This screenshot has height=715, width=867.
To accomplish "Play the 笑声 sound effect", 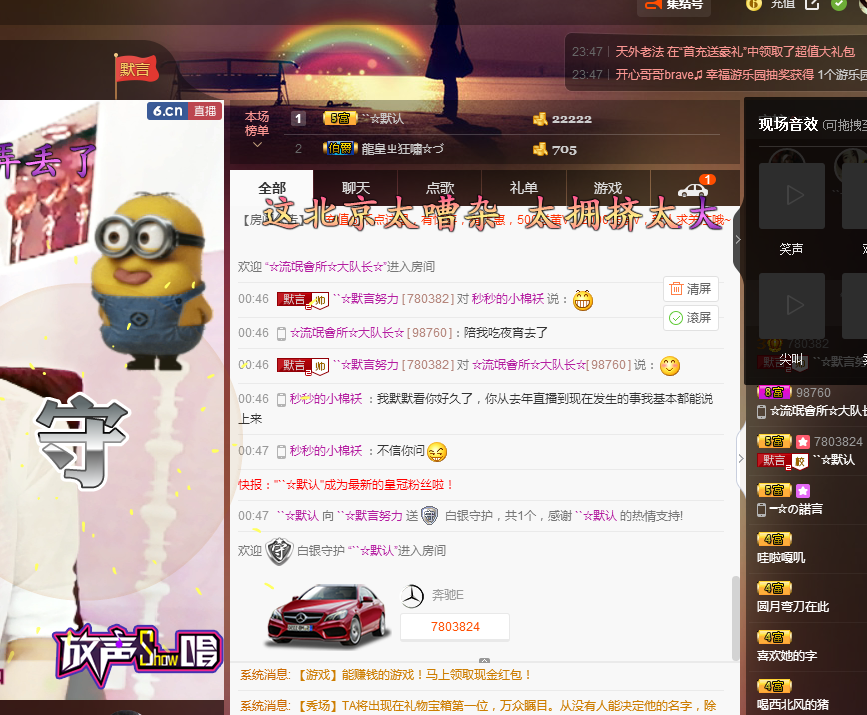I will [x=791, y=196].
